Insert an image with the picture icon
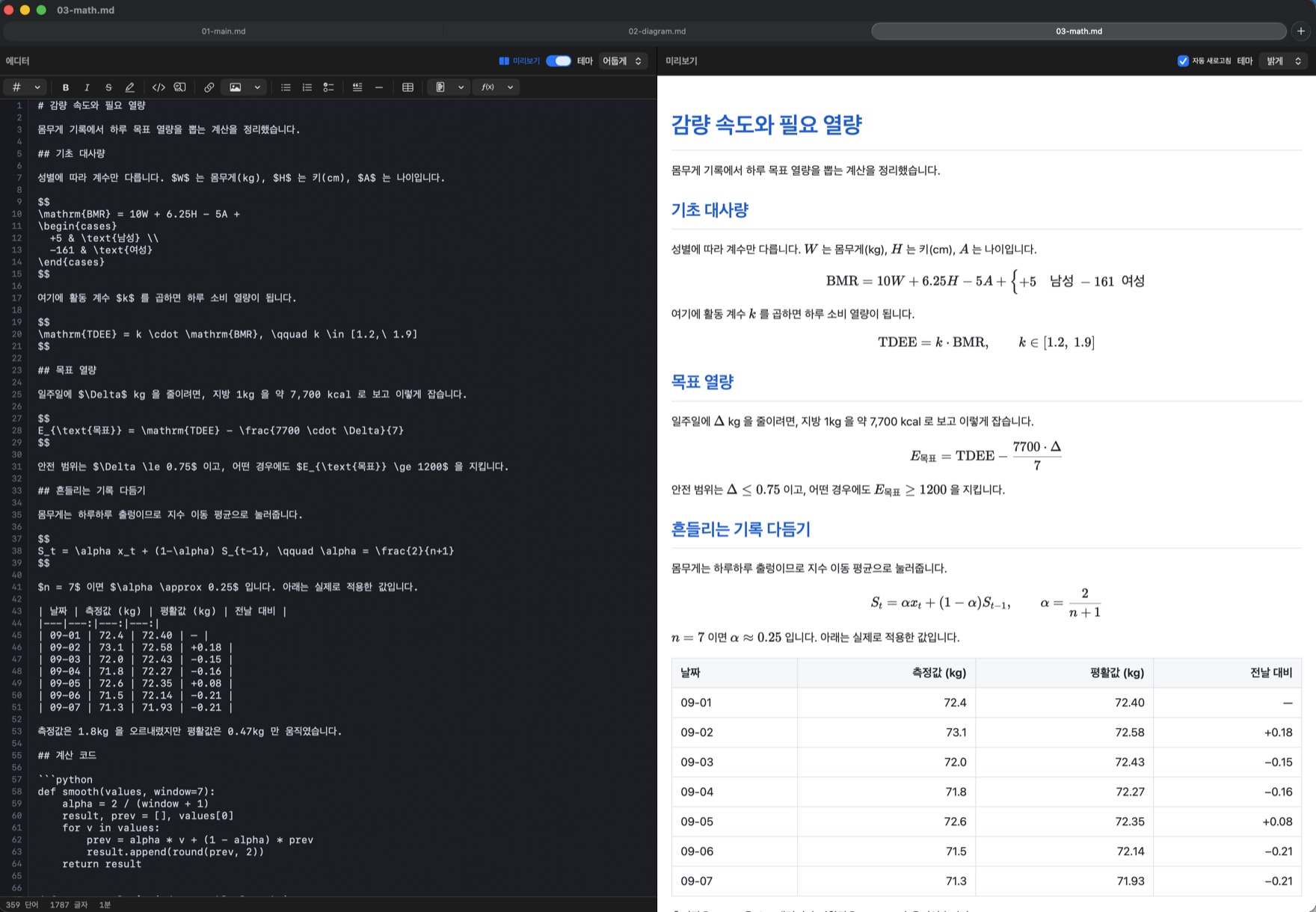Viewport: 1316px width, 912px height. point(236,87)
